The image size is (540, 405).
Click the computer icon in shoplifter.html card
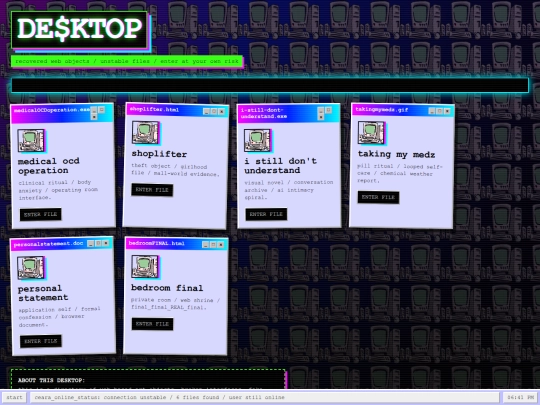pos(146,132)
